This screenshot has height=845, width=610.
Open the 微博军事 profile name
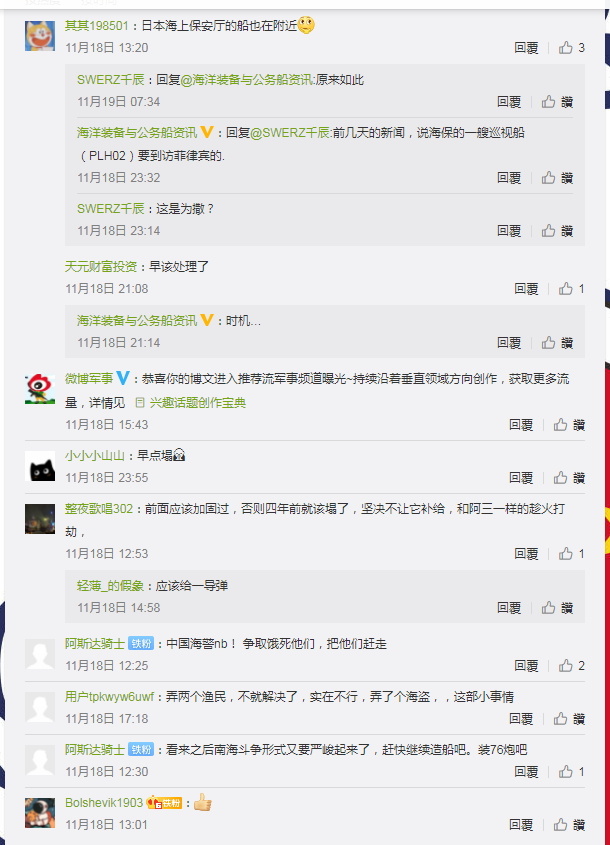click(x=89, y=379)
